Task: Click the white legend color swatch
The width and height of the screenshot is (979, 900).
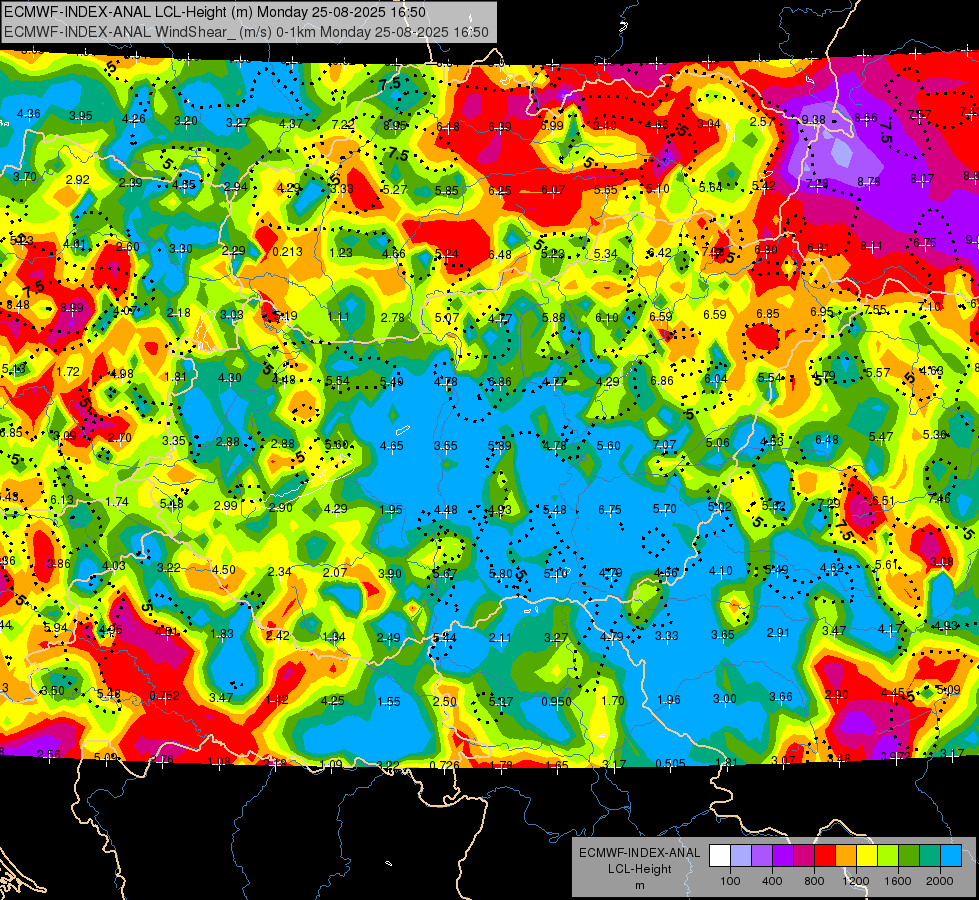Action: pyautogui.click(x=720, y=856)
